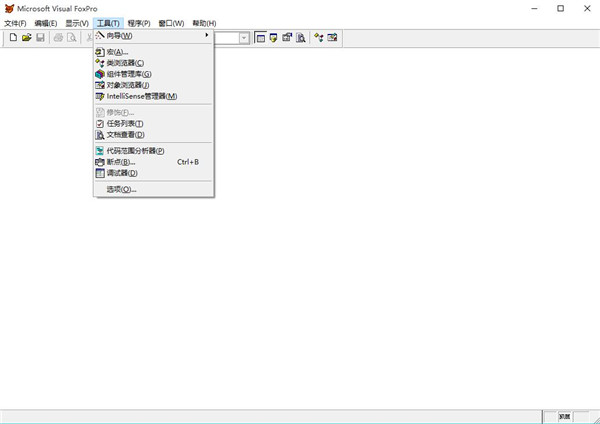Close the Visual FoxPro window
The height and width of the screenshot is (424, 600).
(587, 8)
